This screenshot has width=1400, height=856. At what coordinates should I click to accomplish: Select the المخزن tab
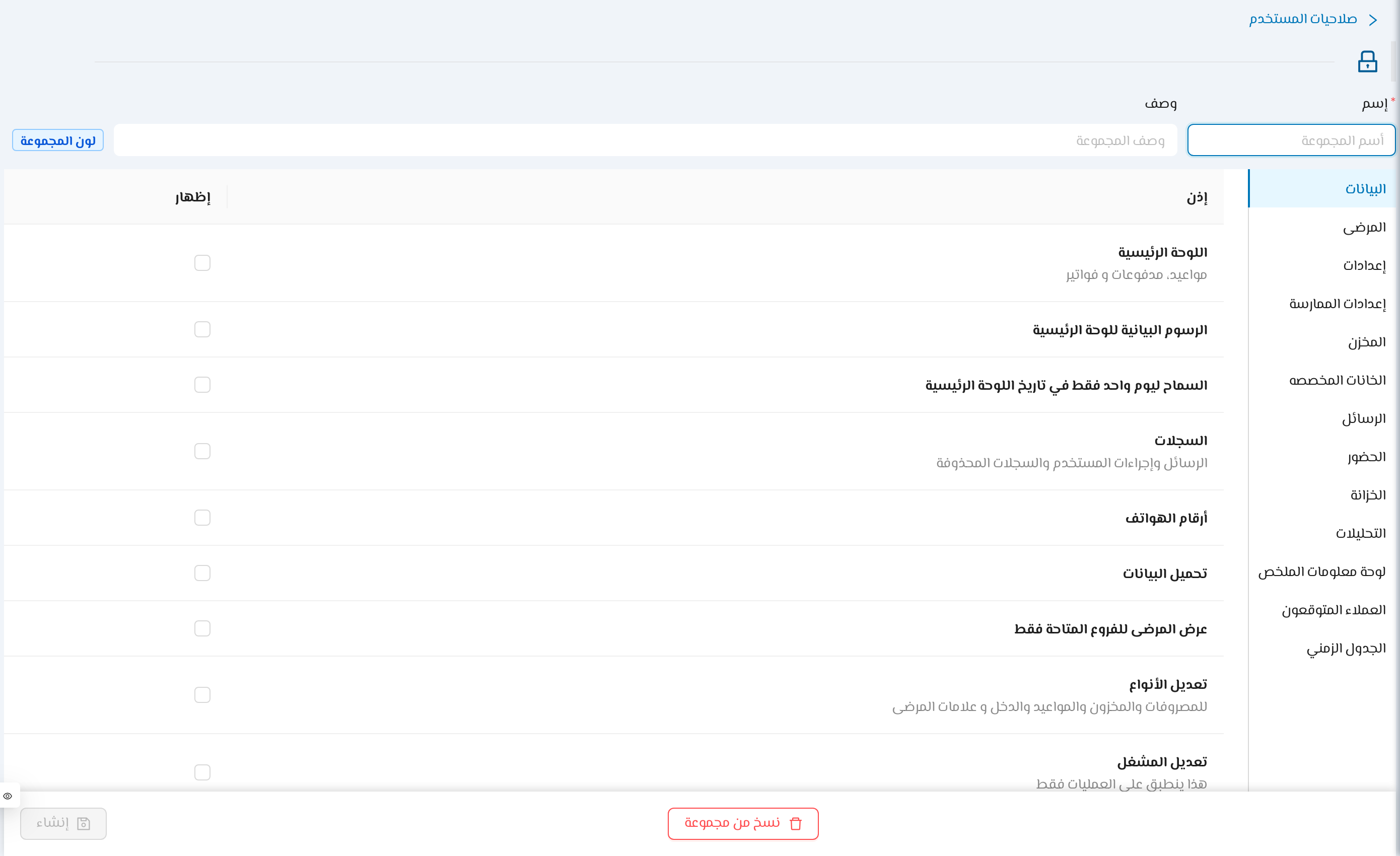click(x=1323, y=342)
